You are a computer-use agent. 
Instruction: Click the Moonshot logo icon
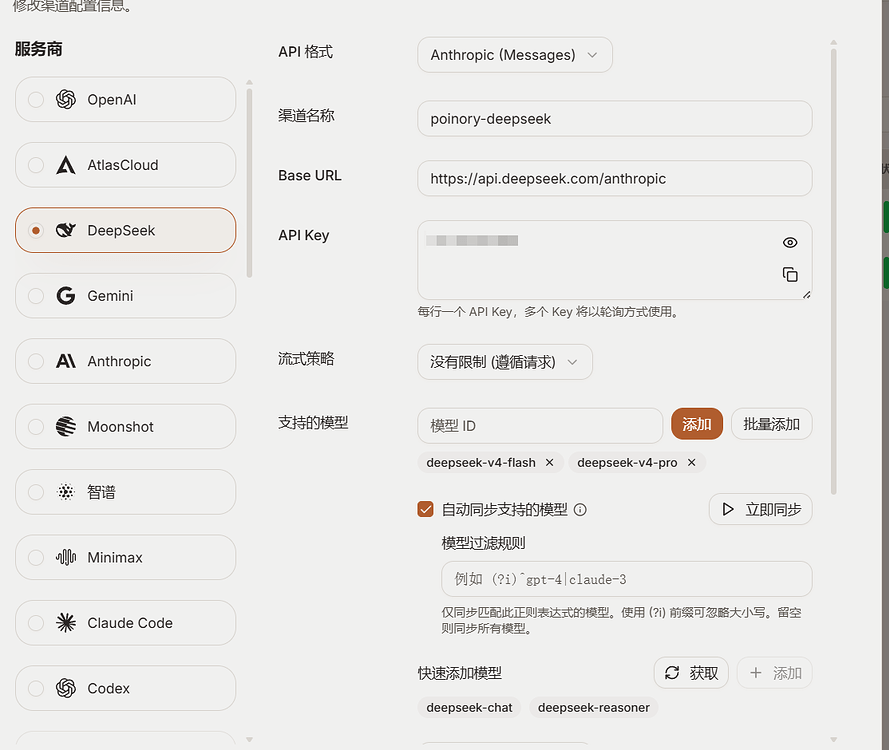pos(66,426)
